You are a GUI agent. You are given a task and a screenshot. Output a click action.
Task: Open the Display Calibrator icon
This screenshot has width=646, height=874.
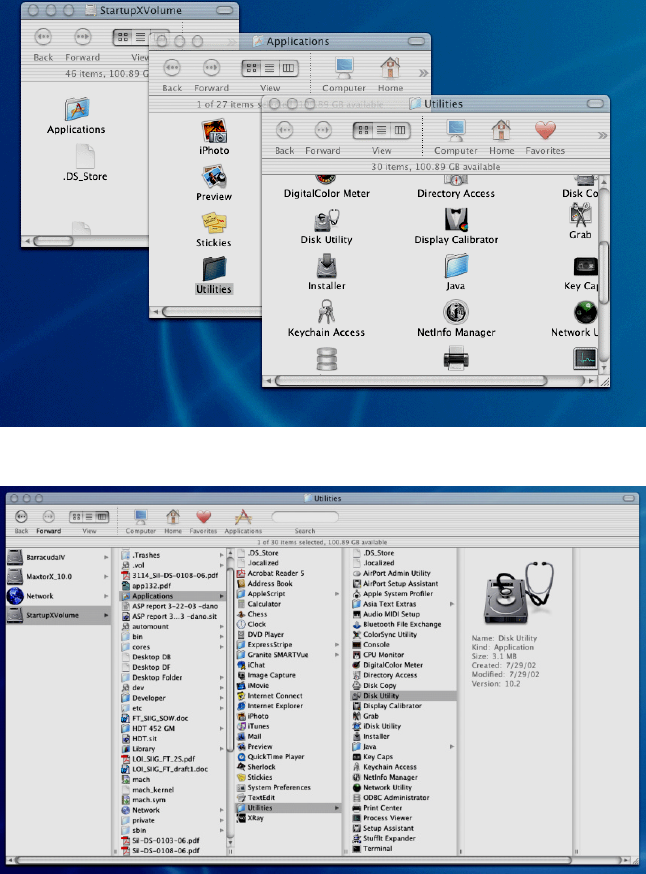(x=455, y=218)
